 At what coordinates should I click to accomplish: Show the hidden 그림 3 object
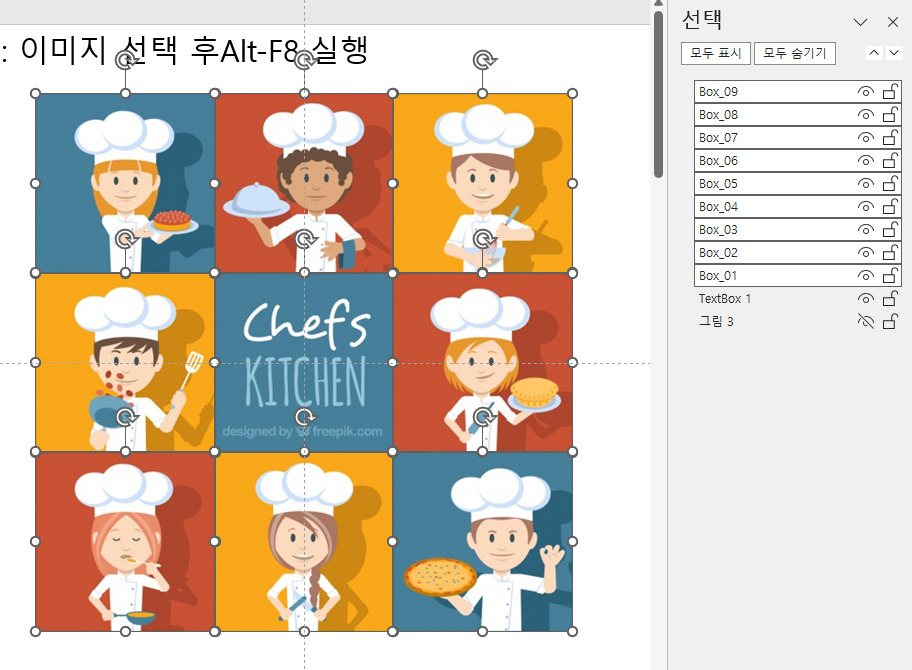pyautogui.click(x=865, y=321)
